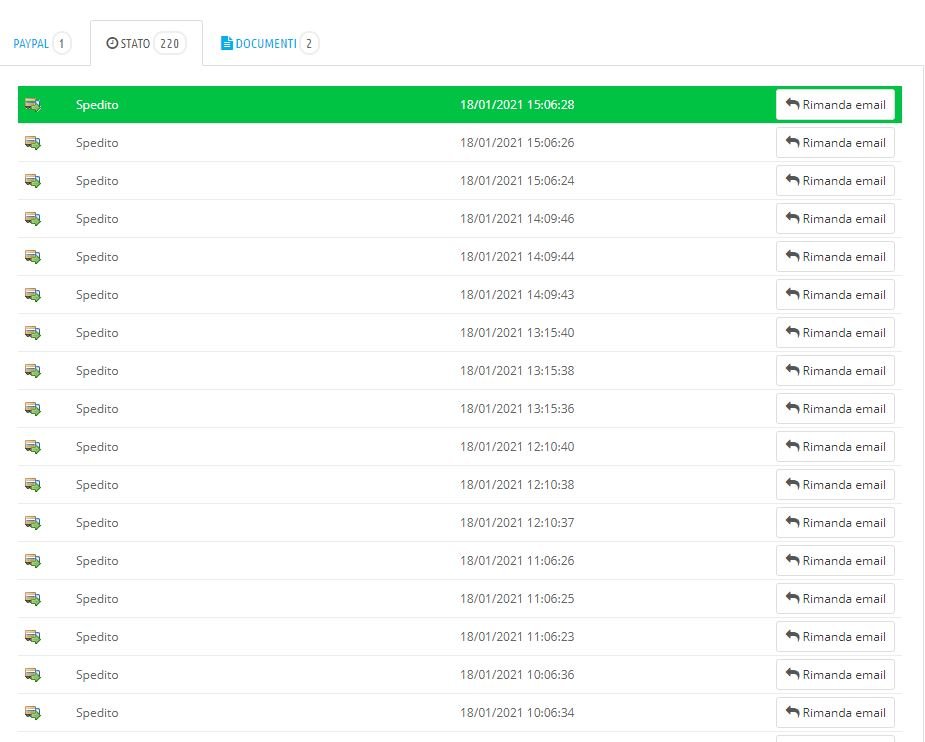
Task: Click shipped icon in the 11:06:26 row
Action: point(33,561)
